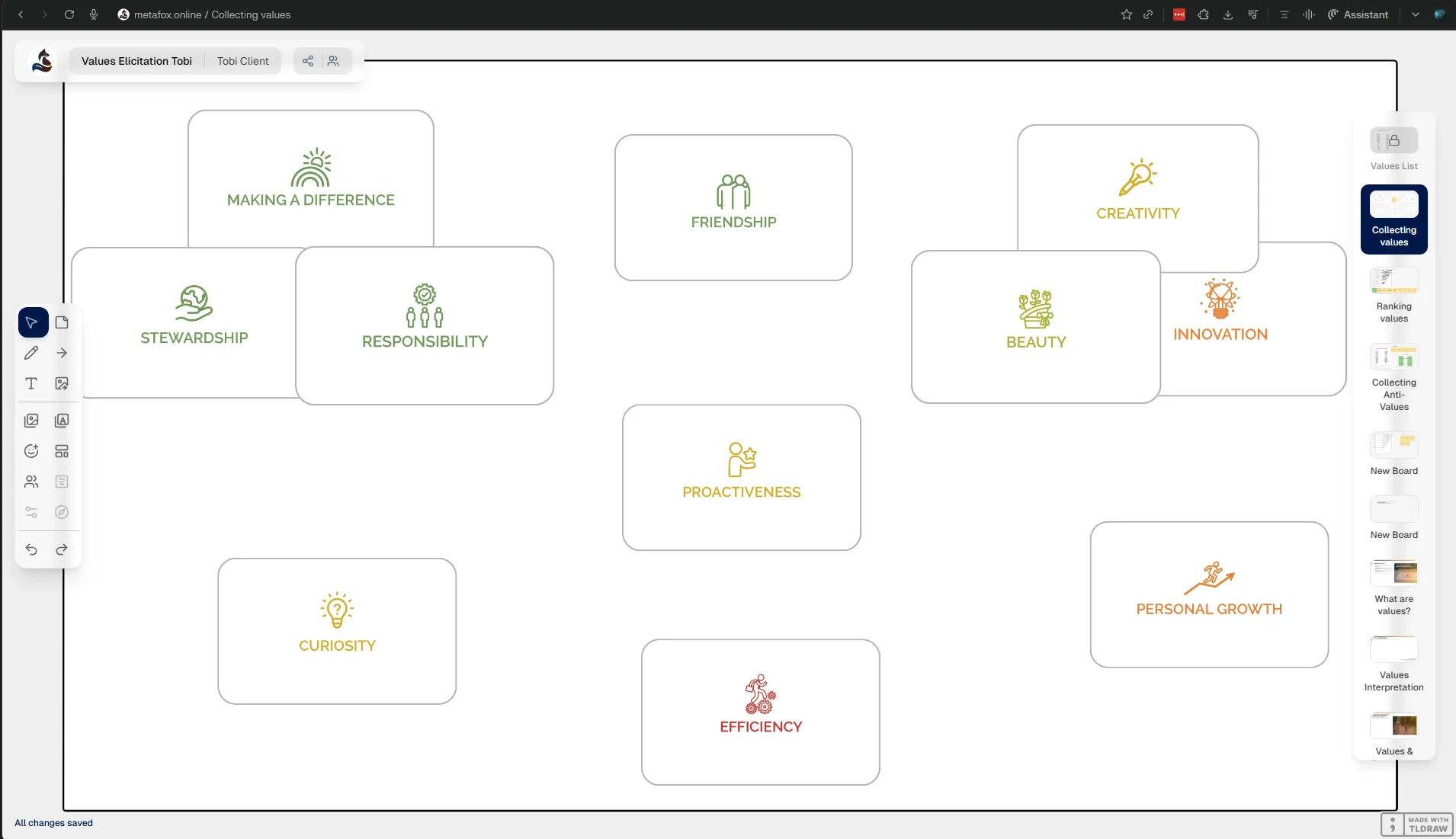Undo the last change
Image resolution: width=1456 pixels, height=839 pixels.
coord(31,549)
